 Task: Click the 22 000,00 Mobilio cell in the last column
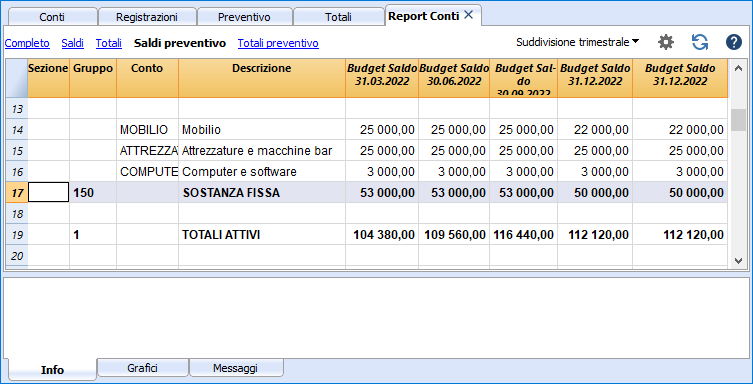coord(680,130)
